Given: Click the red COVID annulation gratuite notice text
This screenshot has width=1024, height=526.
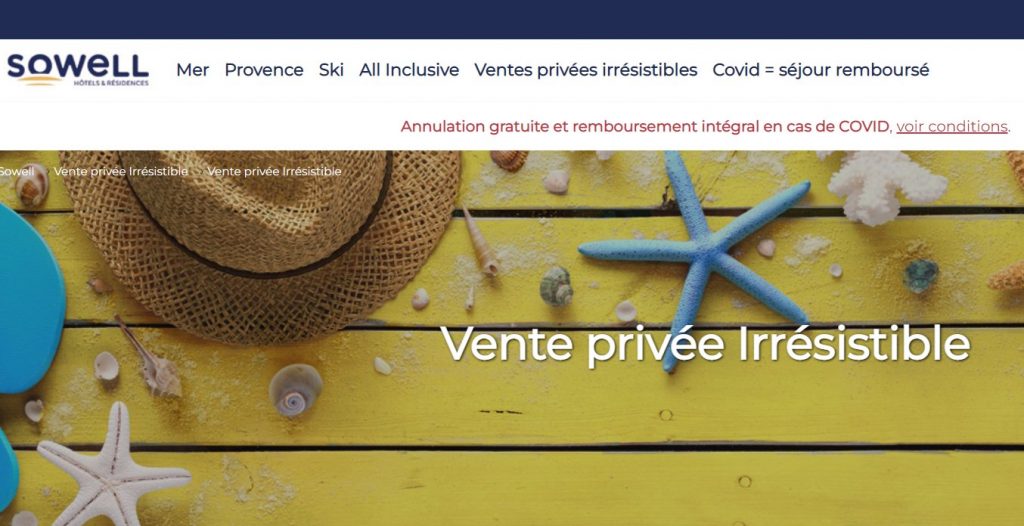Looking at the screenshot, I should pyautogui.click(x=645, y=126).
